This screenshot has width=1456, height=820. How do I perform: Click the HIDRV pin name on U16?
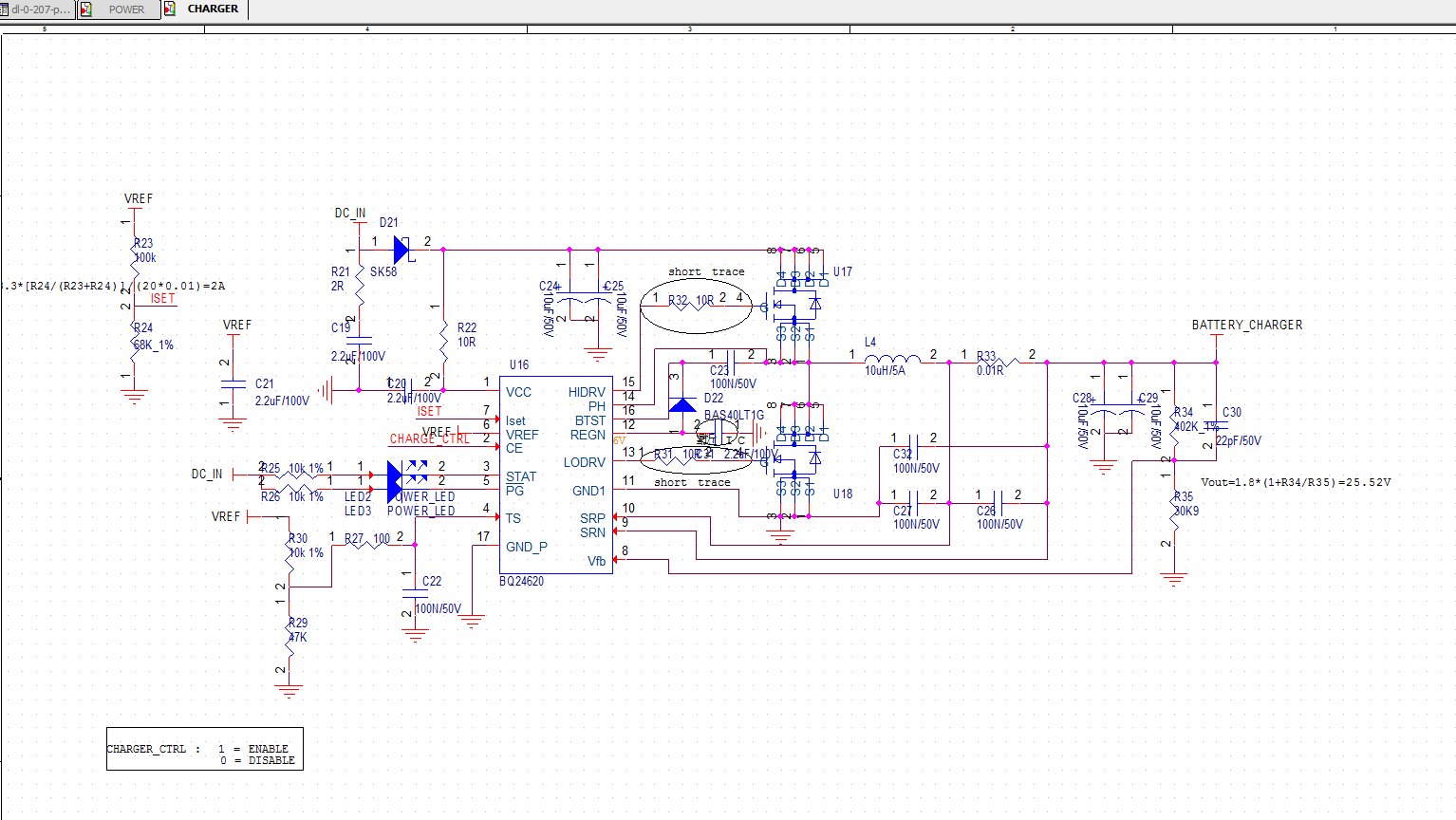tap(587, 392)
